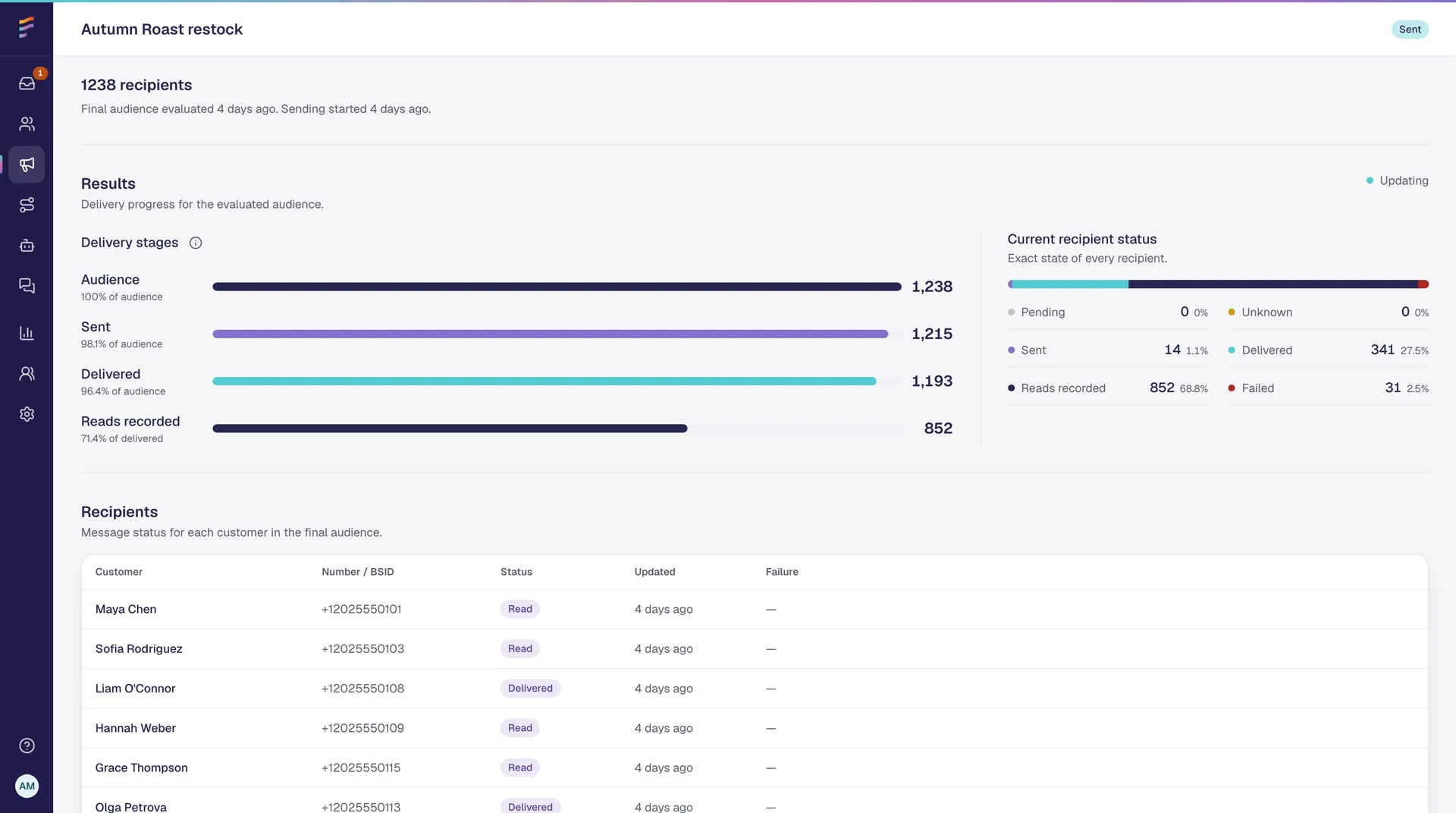Click the Read badge for Hannah Weber
The height and width of the screenshot is (813, 1456).
[520, 728]
